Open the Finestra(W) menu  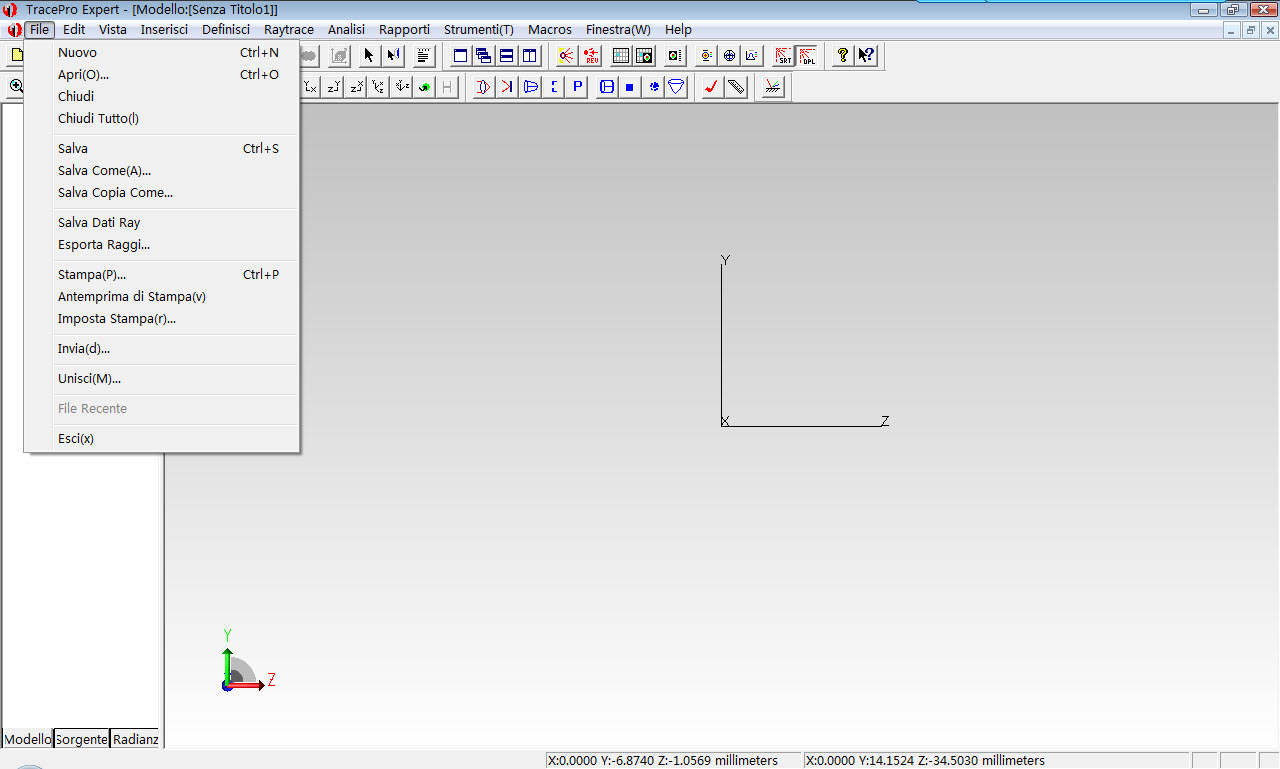click(x=618, y=30)
